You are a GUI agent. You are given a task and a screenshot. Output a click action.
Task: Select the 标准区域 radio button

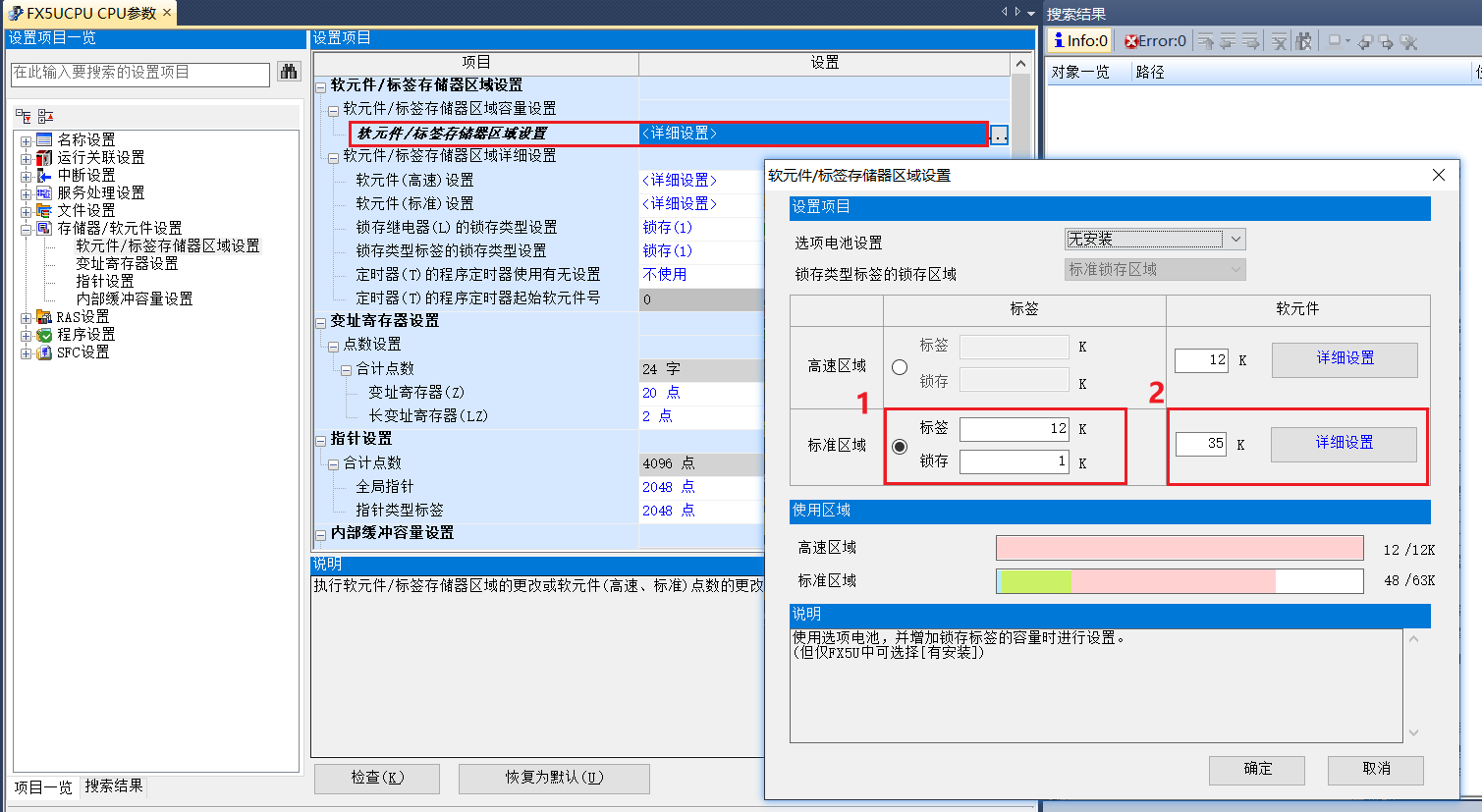900,447
